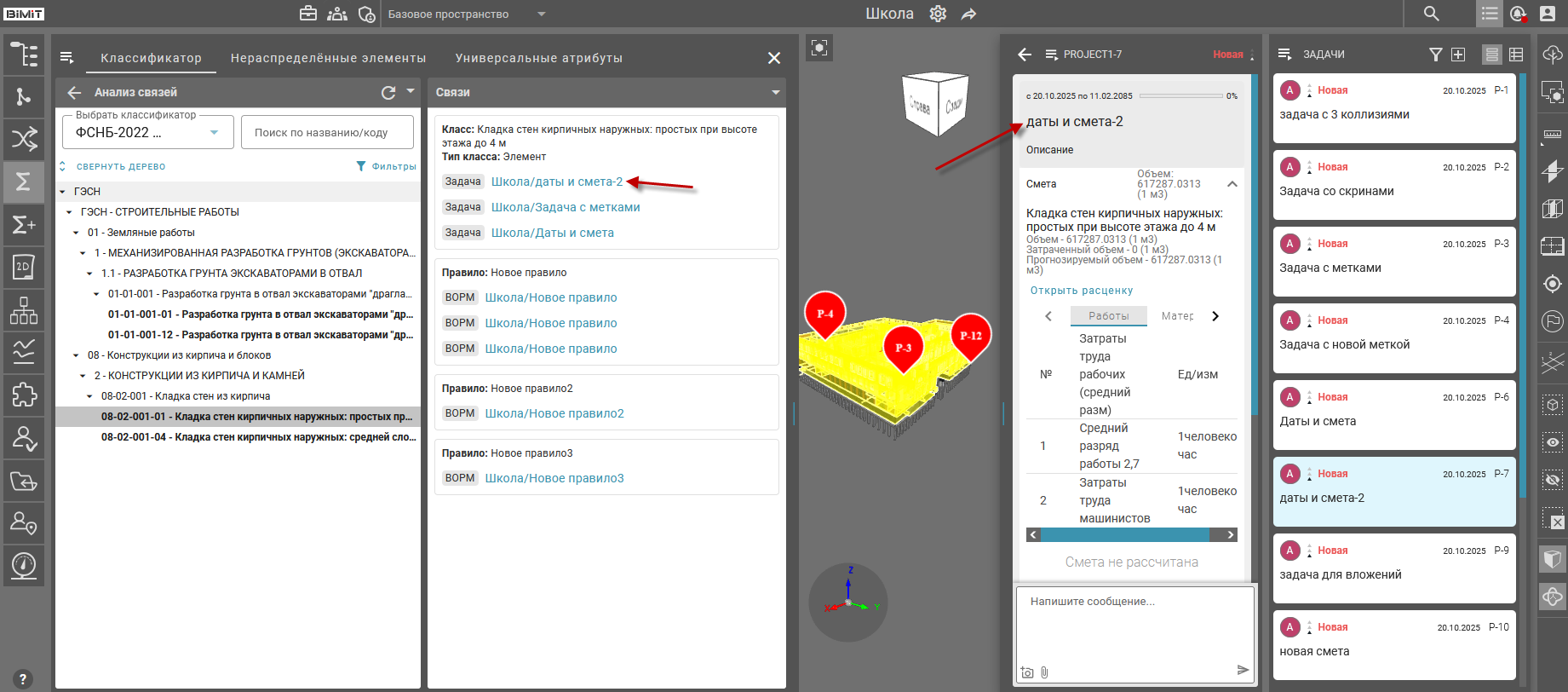The height and width of the screenshot is (692, 1568).
Task: Open the ФСНБ-2022 classifier dropdown
Action: [215, 132]
